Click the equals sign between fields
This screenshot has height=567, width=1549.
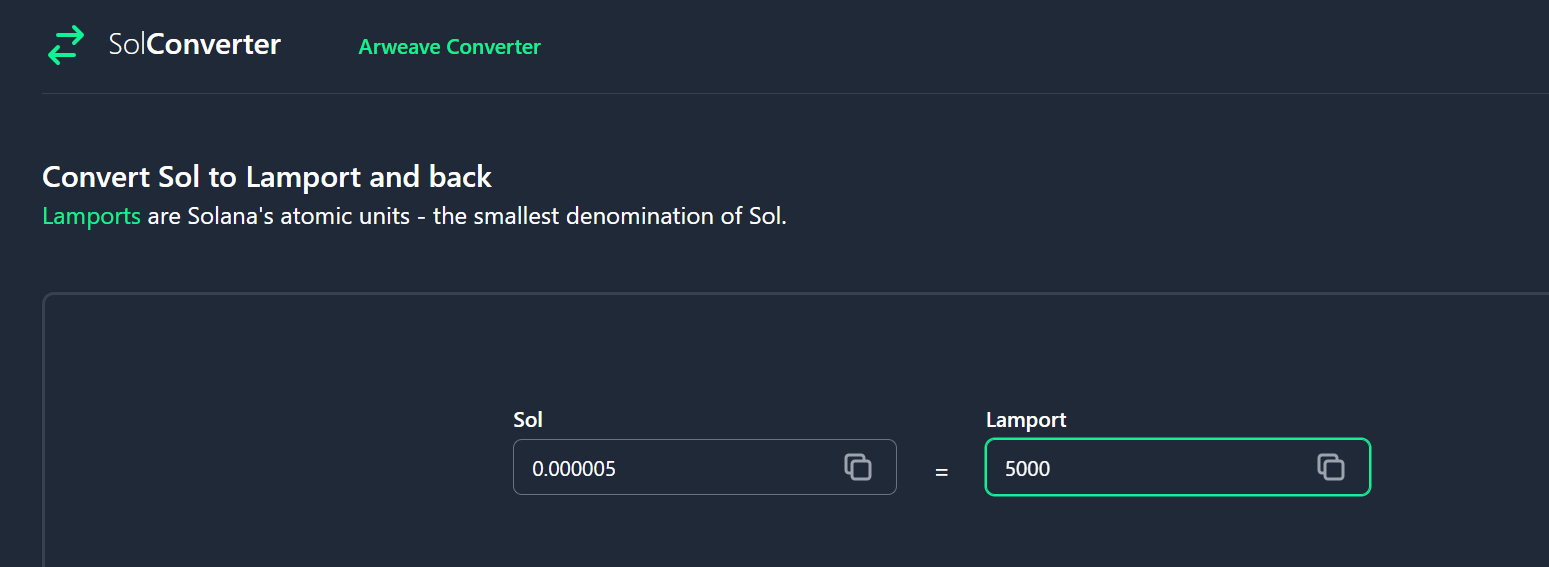point(941,471)
